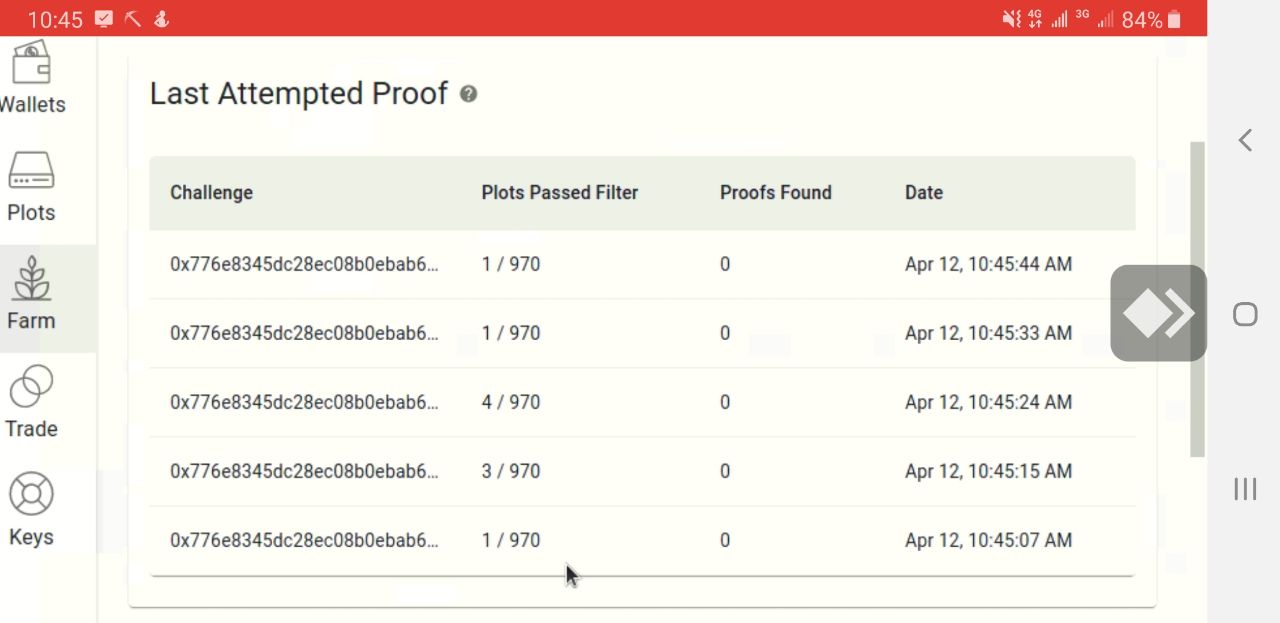Click the 3 / 970 plots entry

click(511, 471)
